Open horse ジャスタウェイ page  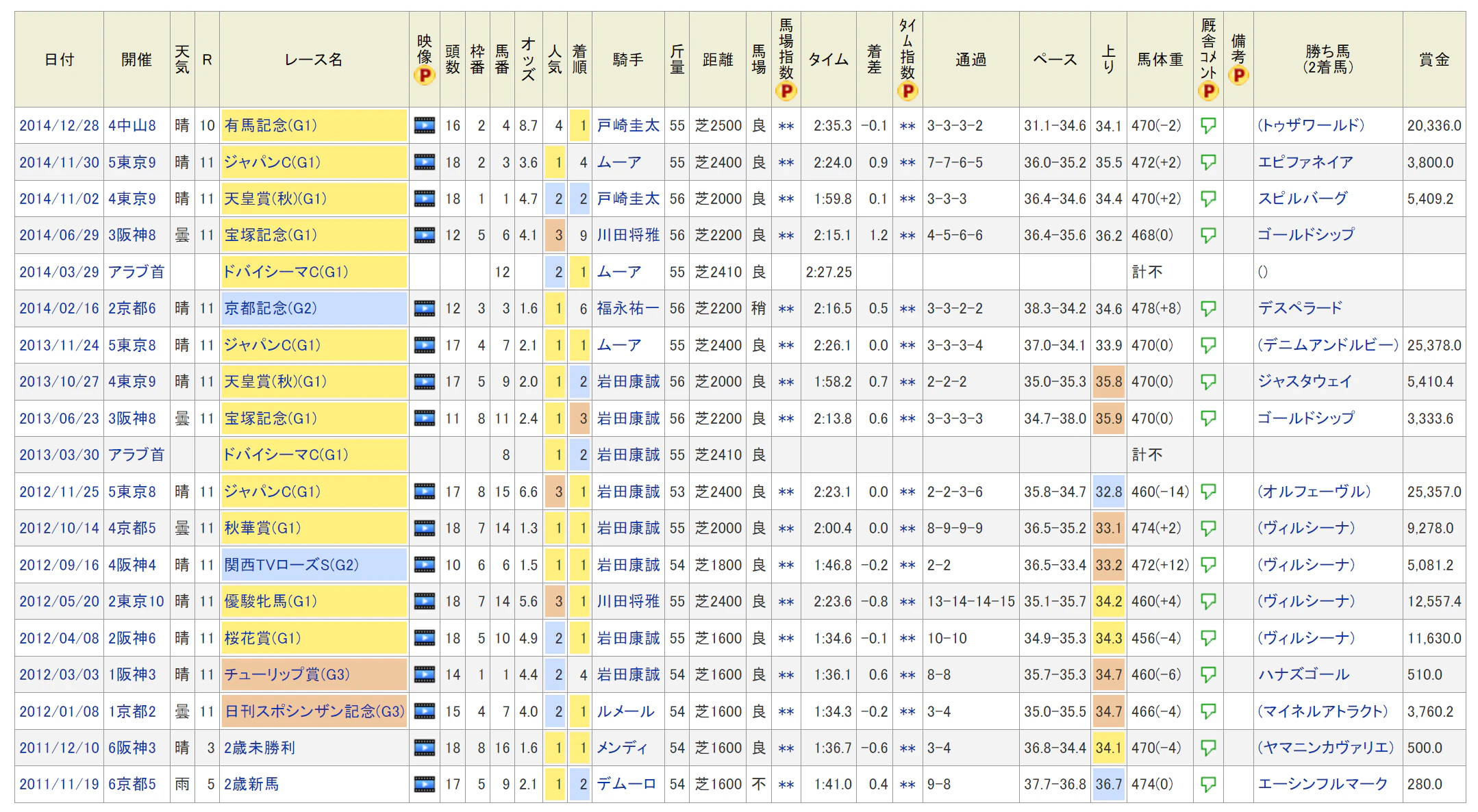pos(1305,381)
